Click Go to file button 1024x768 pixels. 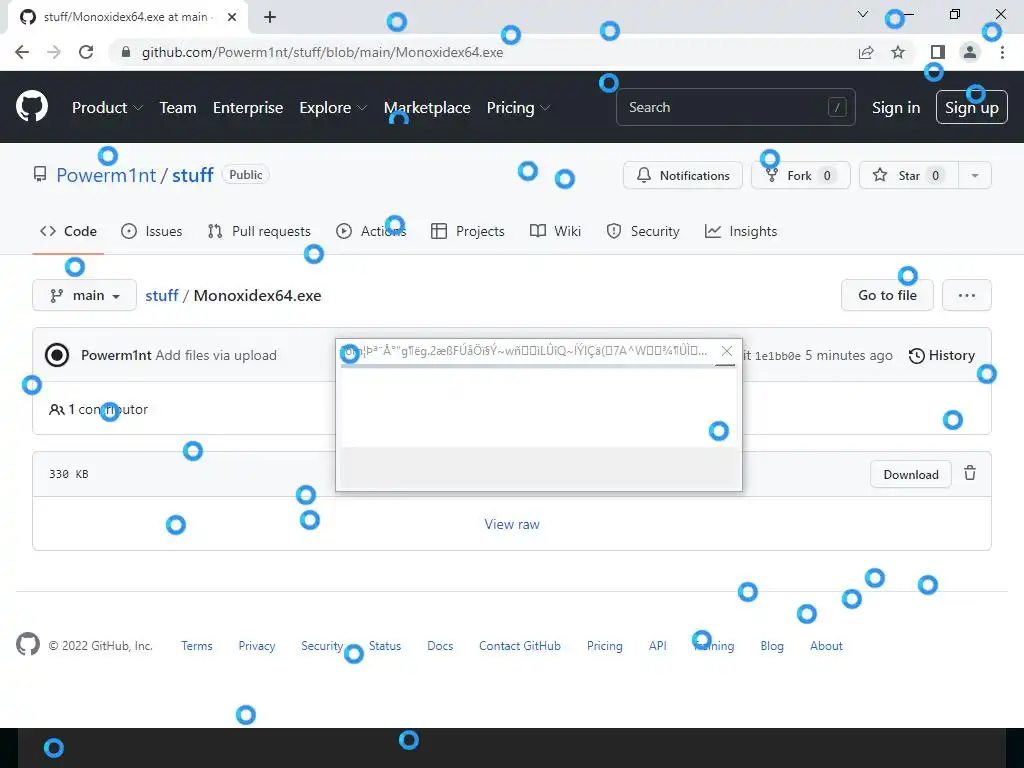[x=887, y=295]
